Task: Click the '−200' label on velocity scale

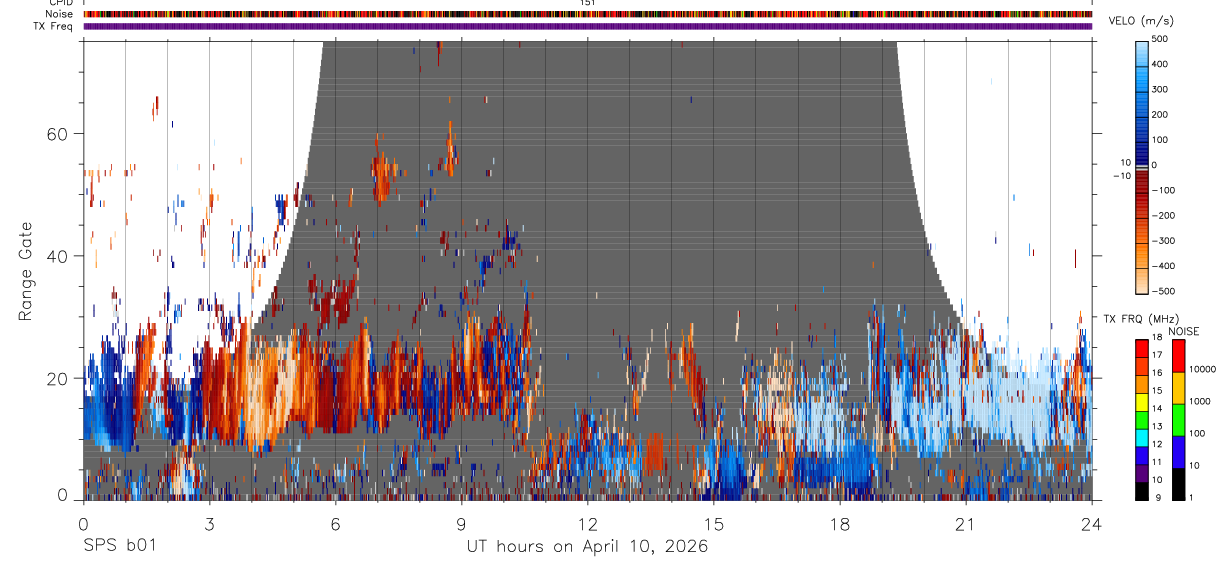Action: pos(1164,215)
